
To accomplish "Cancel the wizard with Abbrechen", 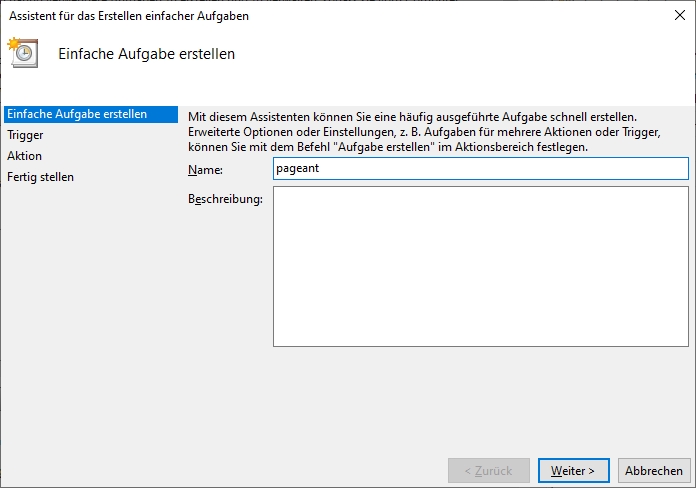I will click(653, 470).
